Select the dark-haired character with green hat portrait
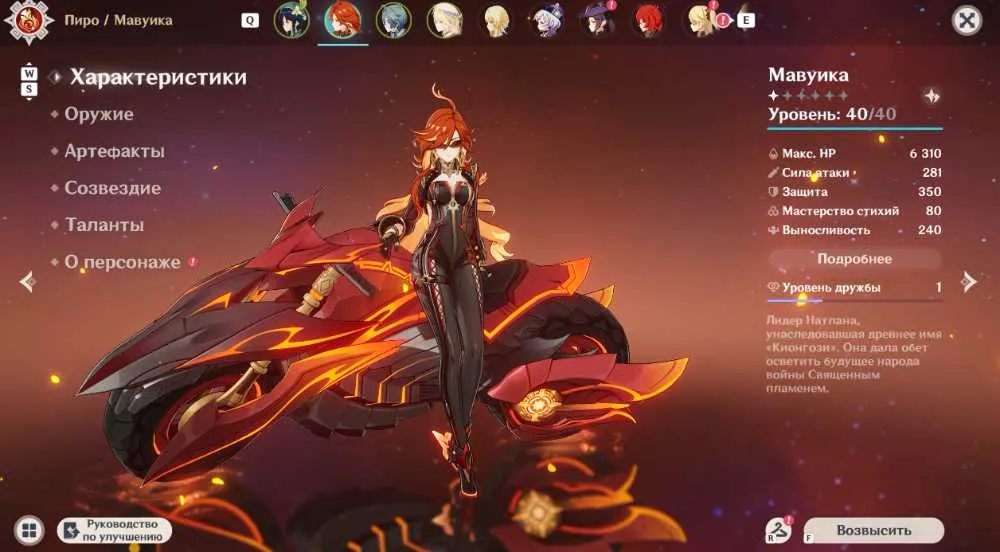The image size is (1000, 552). (x=291, y=20)
